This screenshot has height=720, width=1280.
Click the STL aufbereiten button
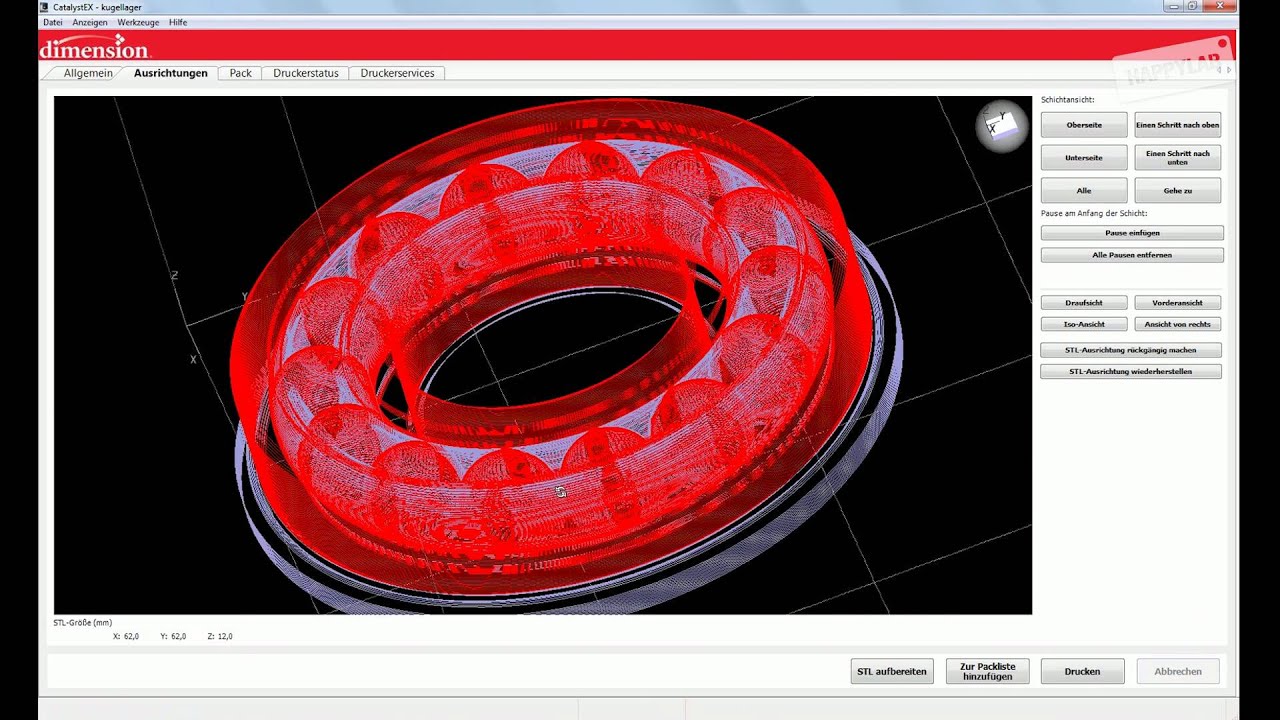[892, 671]
